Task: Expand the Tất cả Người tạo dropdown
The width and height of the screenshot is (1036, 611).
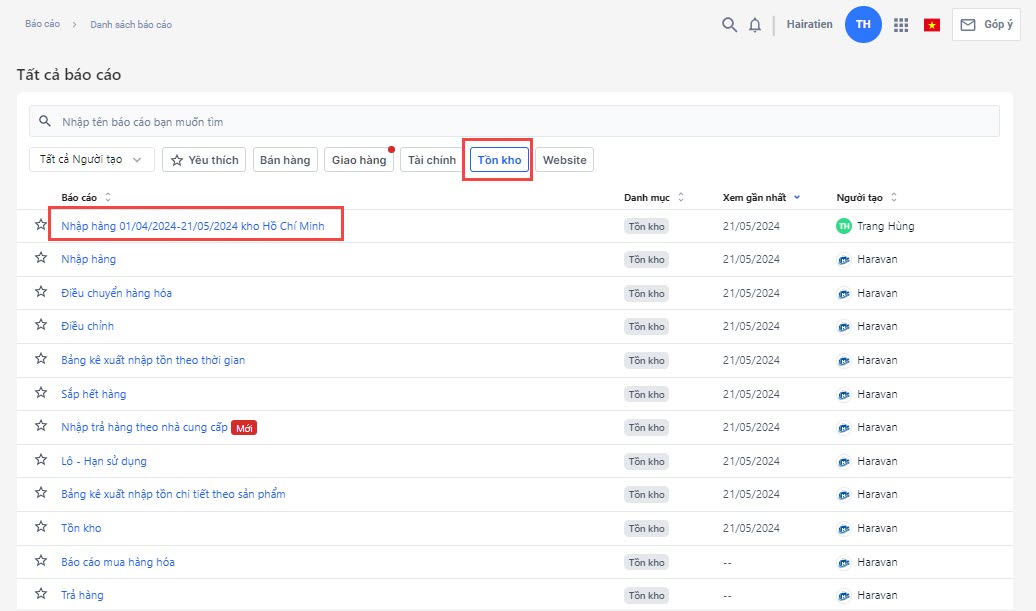Action: (x=91, y=160)
